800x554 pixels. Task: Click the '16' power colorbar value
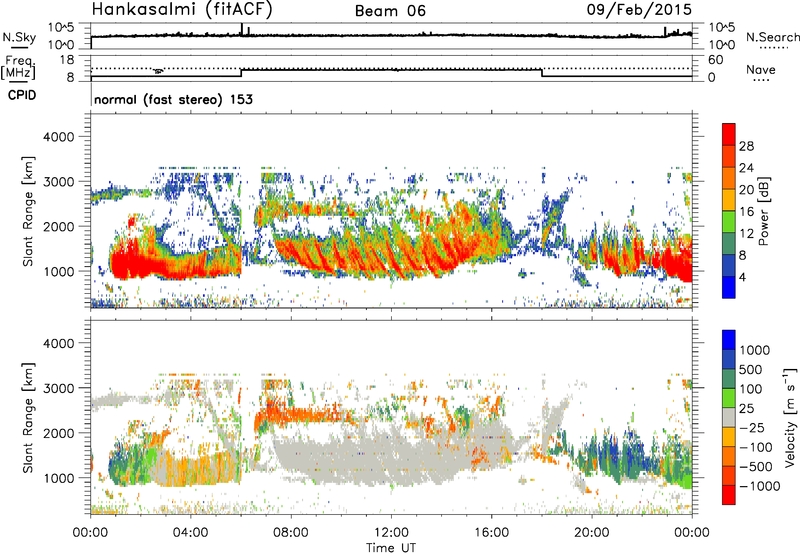click(x=746, y=212)
